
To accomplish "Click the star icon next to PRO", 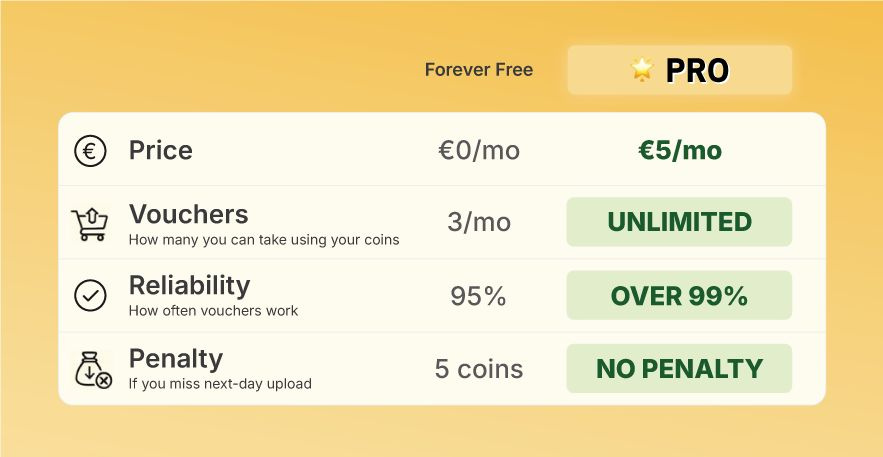I will [642, 70].
